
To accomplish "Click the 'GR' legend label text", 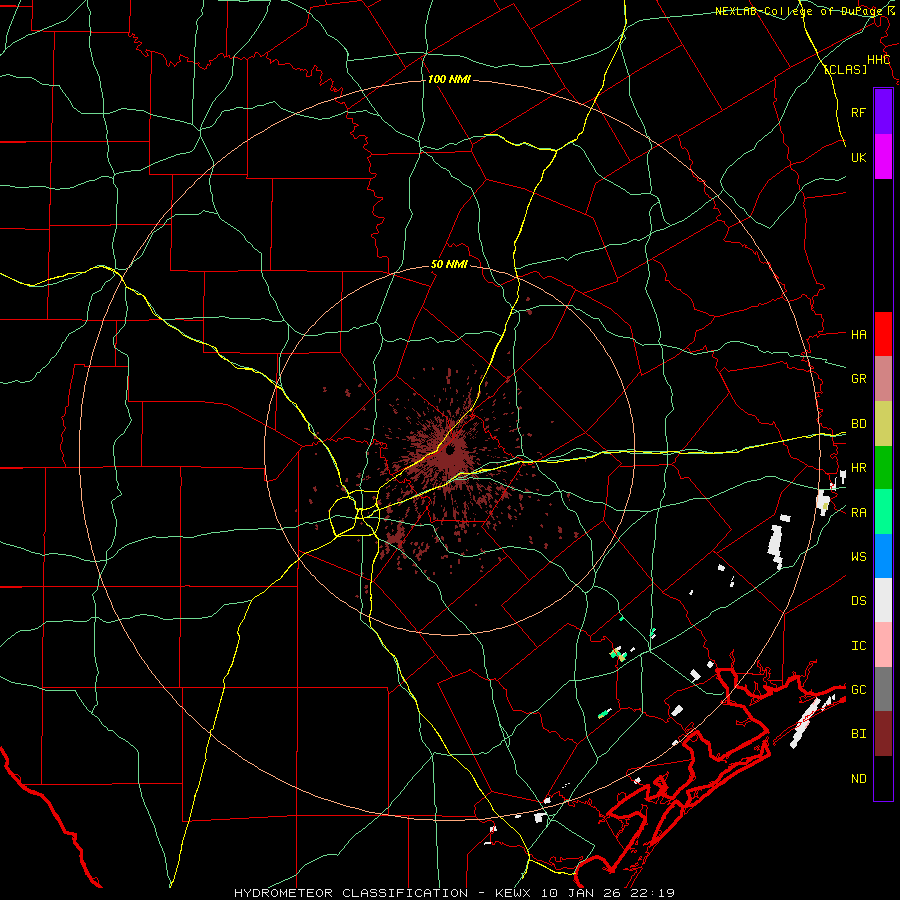I will click(858, 379).
